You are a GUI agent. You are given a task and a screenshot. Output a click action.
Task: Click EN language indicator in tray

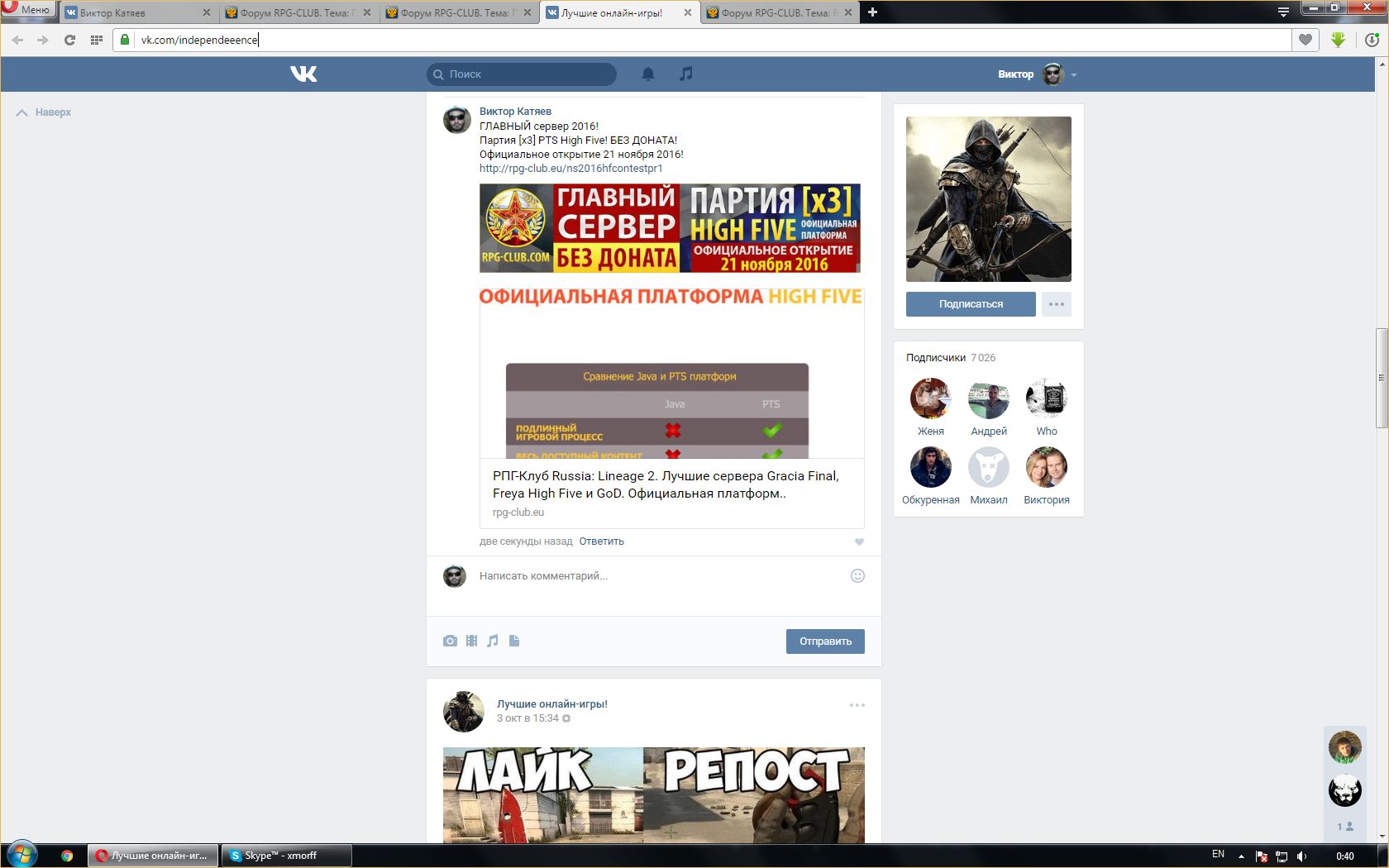click(x=1218, y=855)
